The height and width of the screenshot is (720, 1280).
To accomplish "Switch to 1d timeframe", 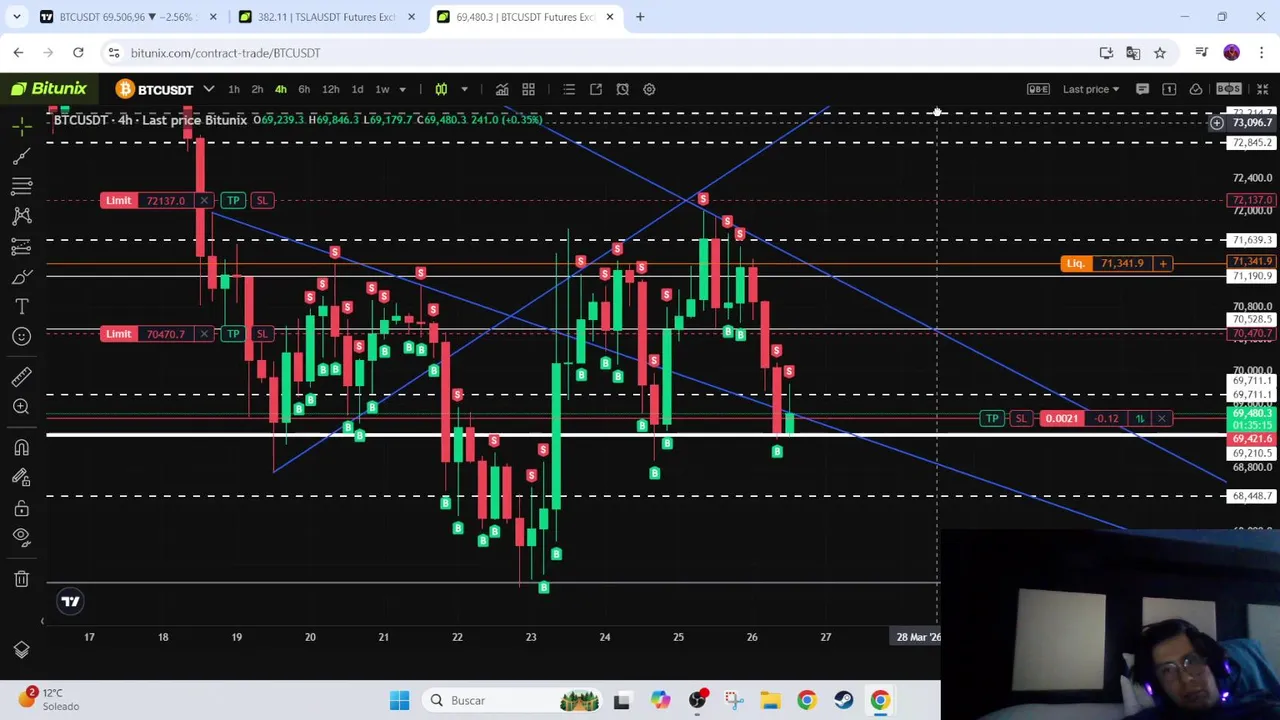I will (x=357, y=89).
